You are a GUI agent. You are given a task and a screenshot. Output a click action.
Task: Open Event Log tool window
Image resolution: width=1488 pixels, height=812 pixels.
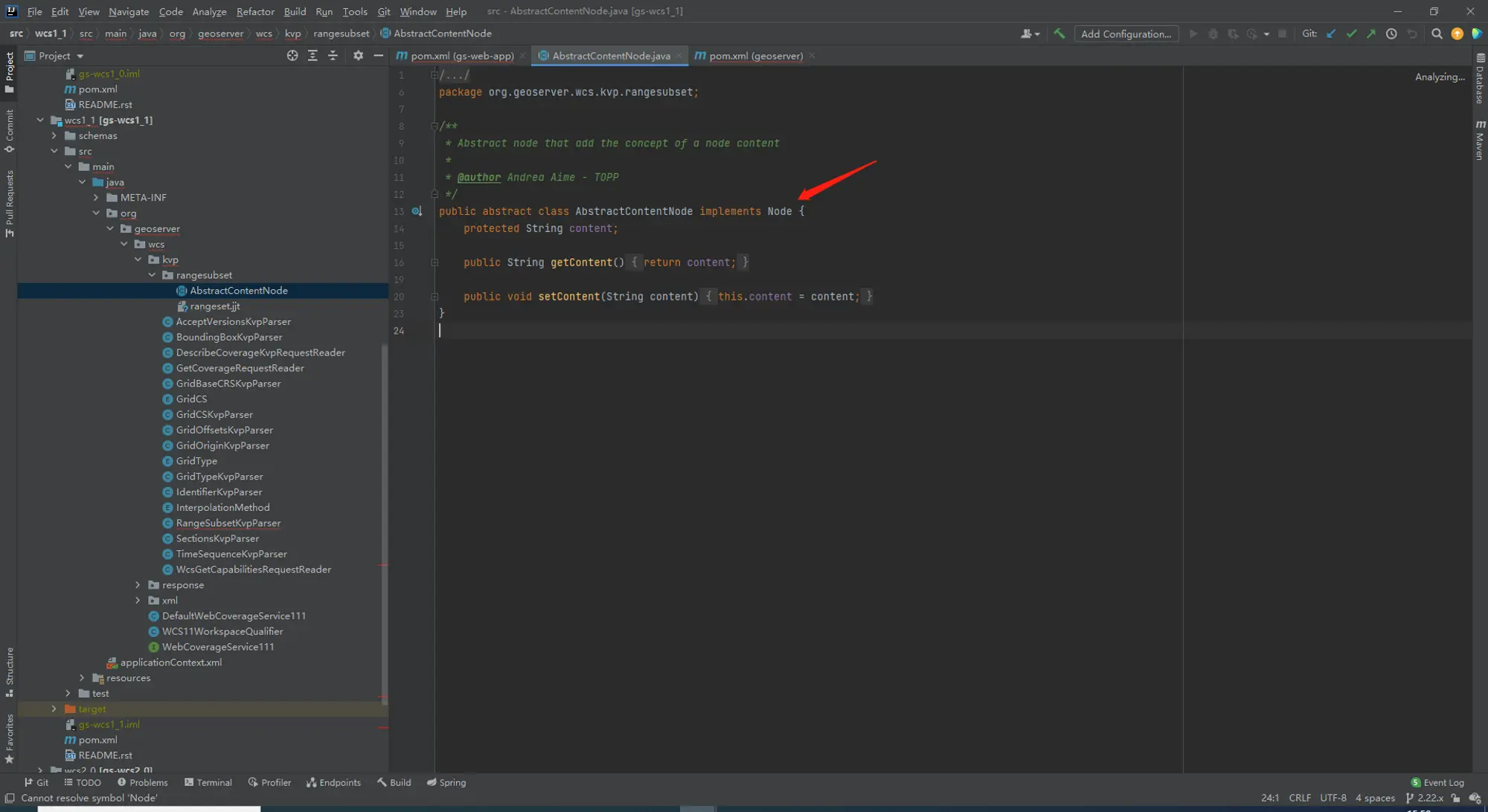coord(1437,782)
